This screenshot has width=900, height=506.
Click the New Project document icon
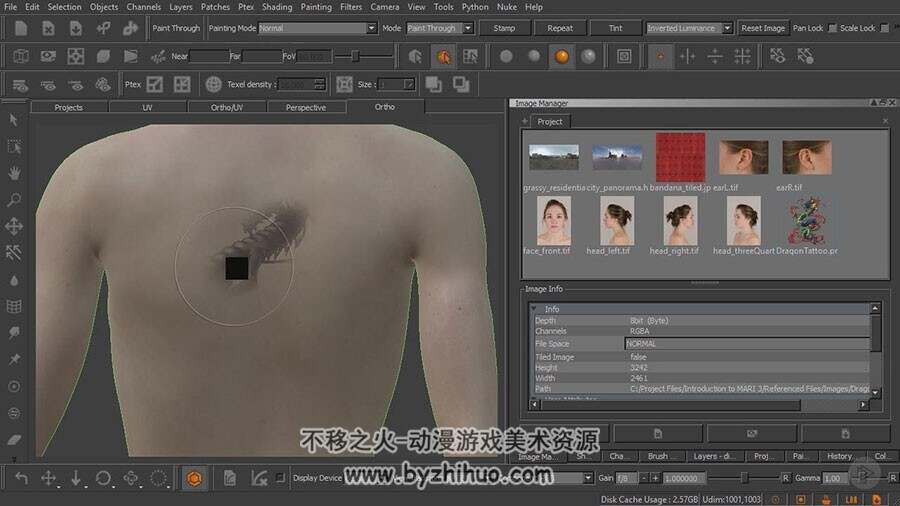[21, 28]
